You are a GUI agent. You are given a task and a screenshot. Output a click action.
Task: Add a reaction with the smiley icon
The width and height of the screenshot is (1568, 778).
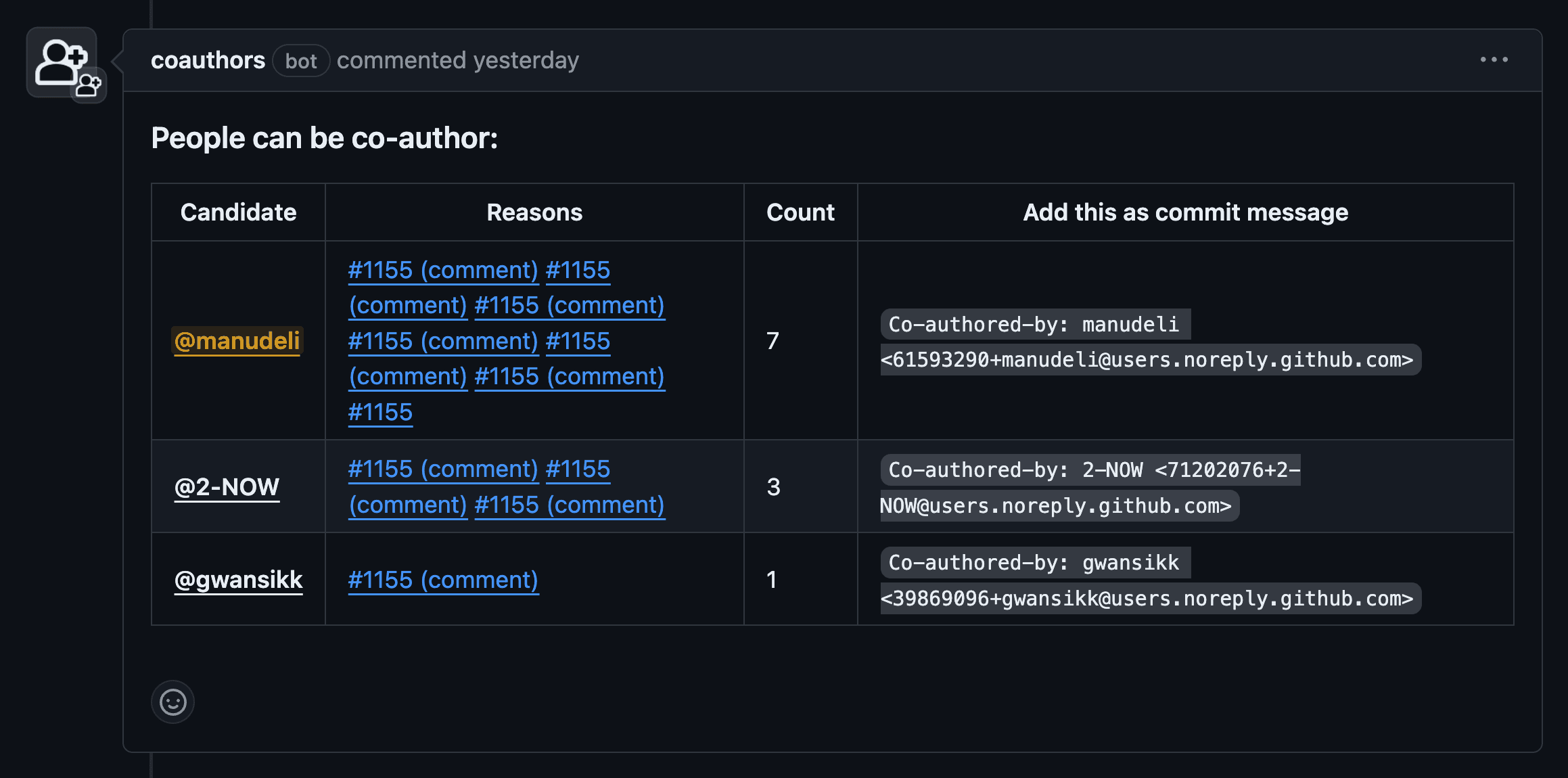[x=172, y=702]
